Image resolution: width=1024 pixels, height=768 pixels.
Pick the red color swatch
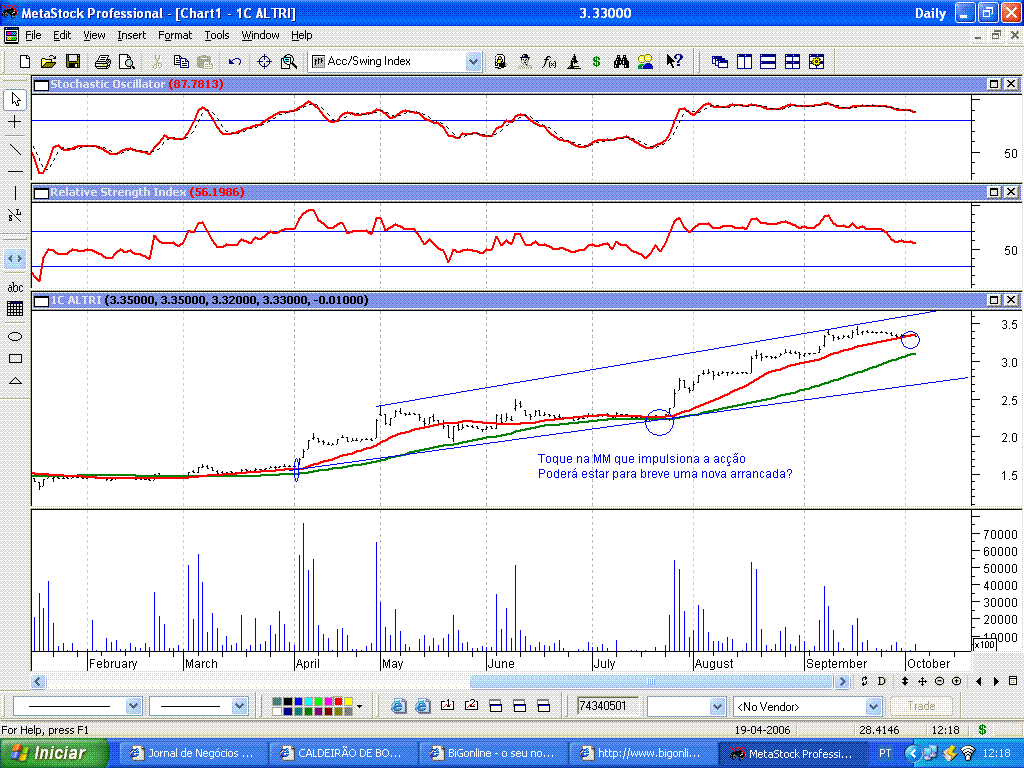[x=338, y=701]
